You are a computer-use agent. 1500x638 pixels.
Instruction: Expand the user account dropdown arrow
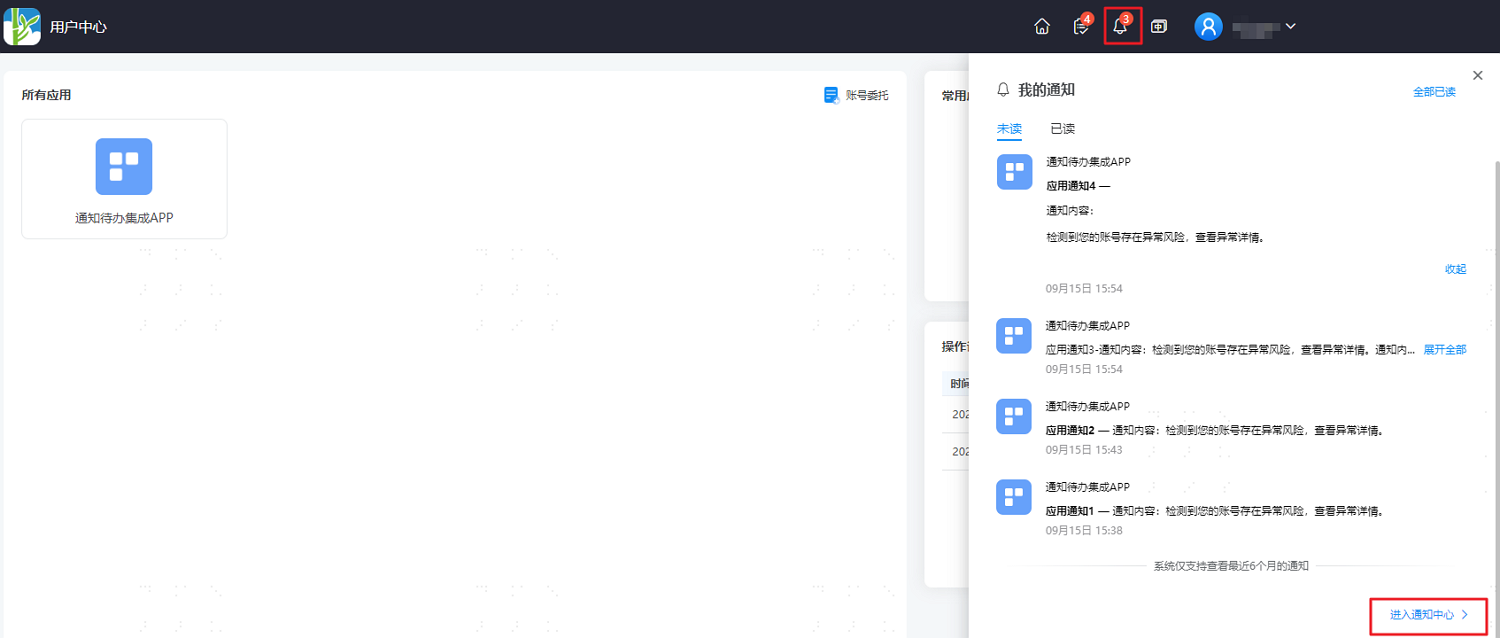[x=1290, y=27]
